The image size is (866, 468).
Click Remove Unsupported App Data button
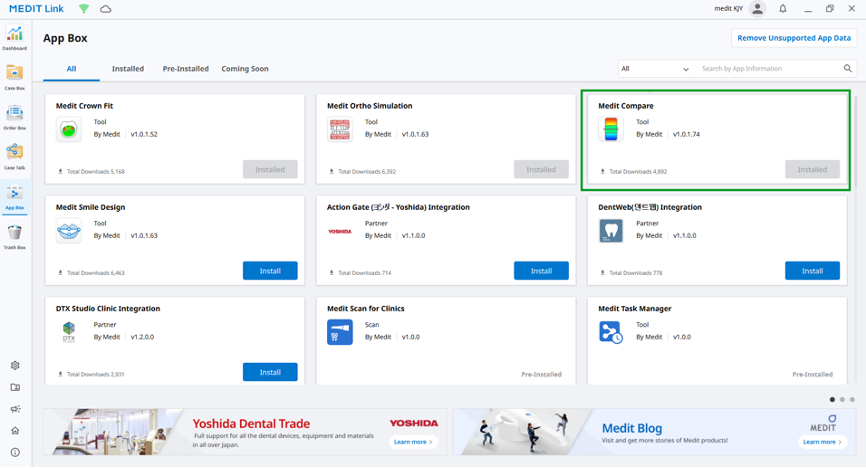794,38
